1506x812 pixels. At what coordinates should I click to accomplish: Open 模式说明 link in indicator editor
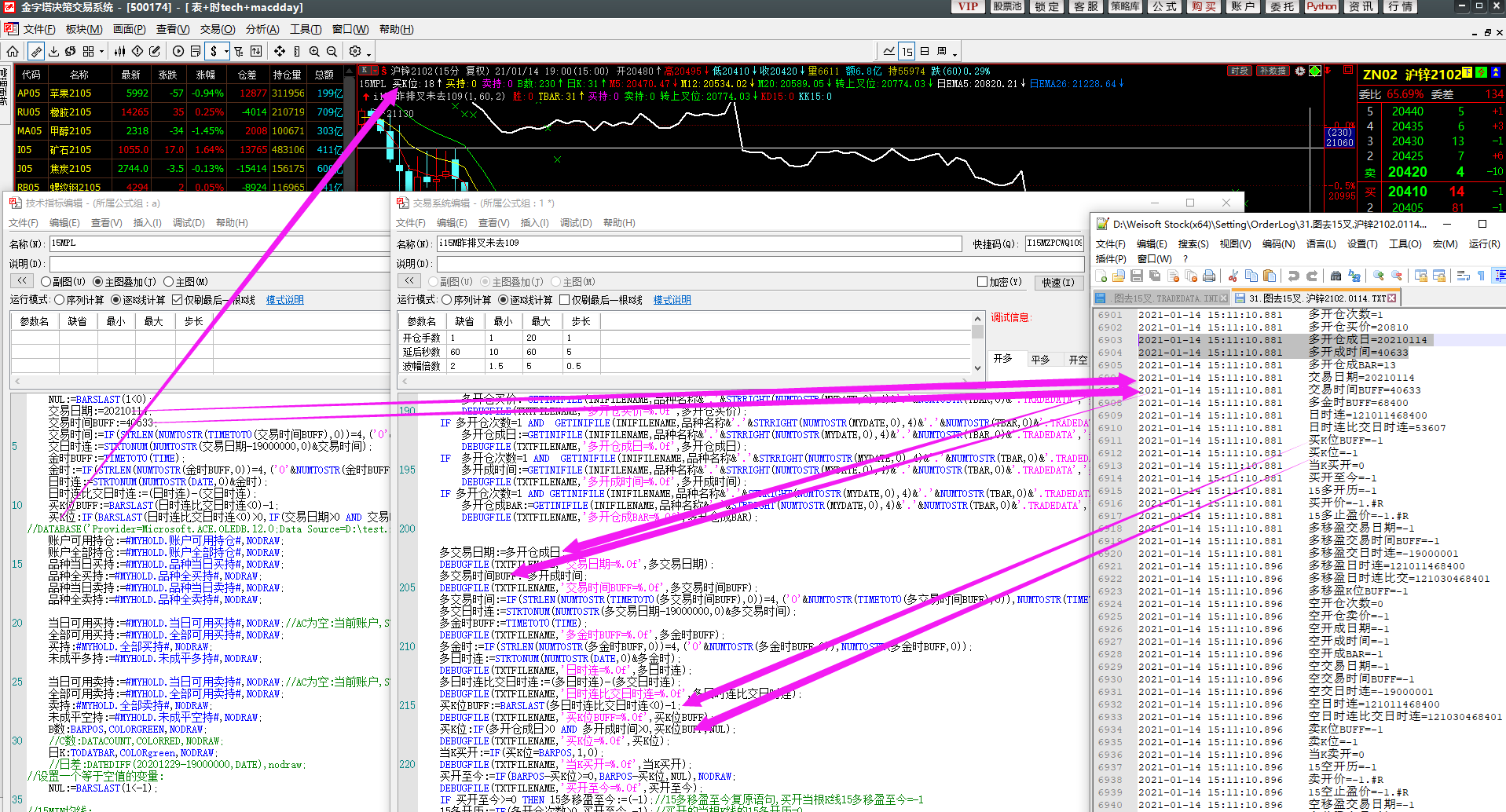284,300
